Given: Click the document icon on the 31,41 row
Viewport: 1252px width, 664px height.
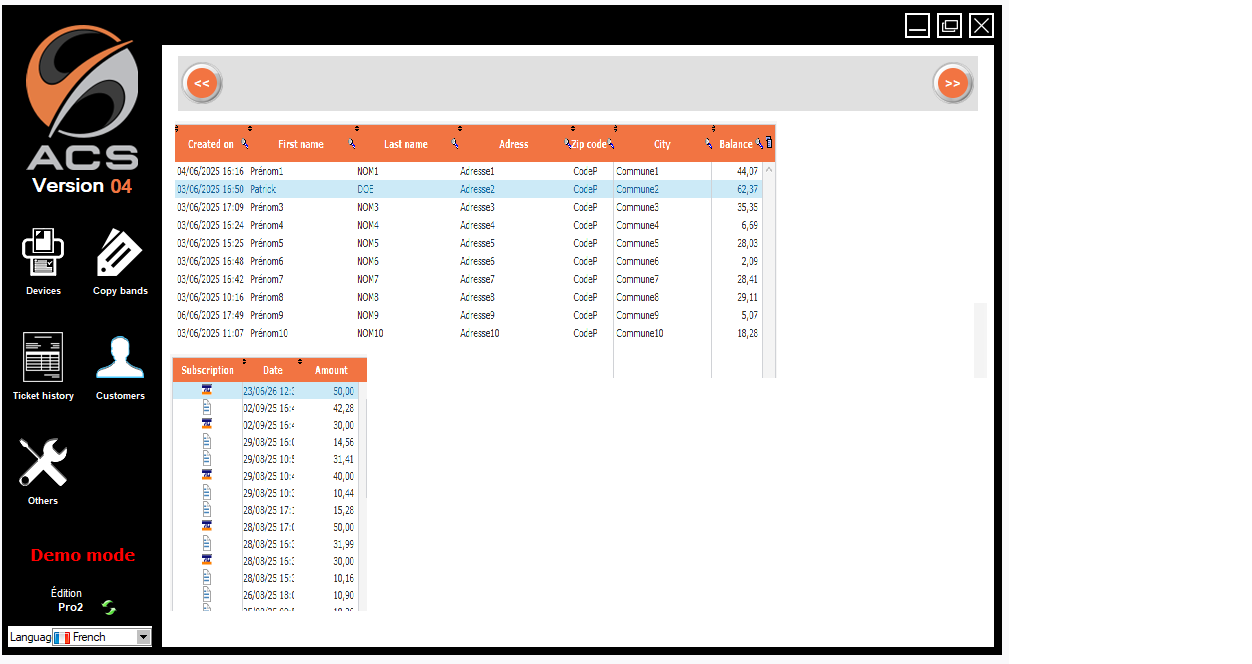Looking at the screenshot, I should tap(207, 459).
